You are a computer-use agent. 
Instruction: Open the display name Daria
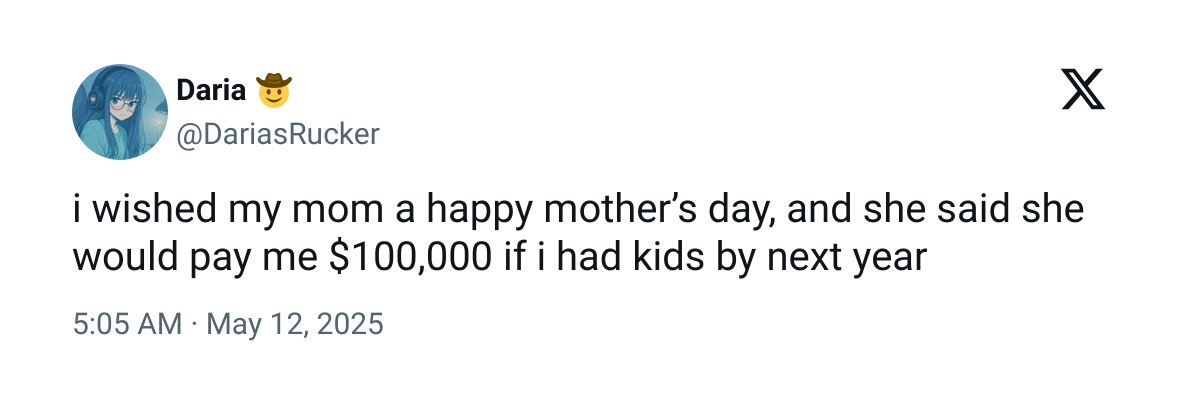click(x=211, y=90)
